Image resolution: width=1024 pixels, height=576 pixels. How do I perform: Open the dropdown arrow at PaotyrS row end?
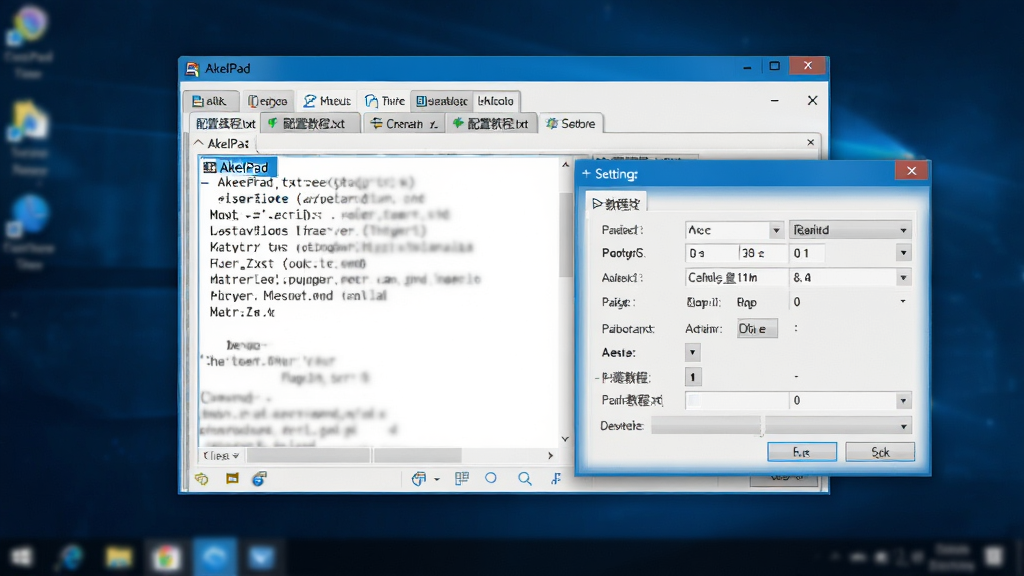pyautogui.click(x=903, y=253)
